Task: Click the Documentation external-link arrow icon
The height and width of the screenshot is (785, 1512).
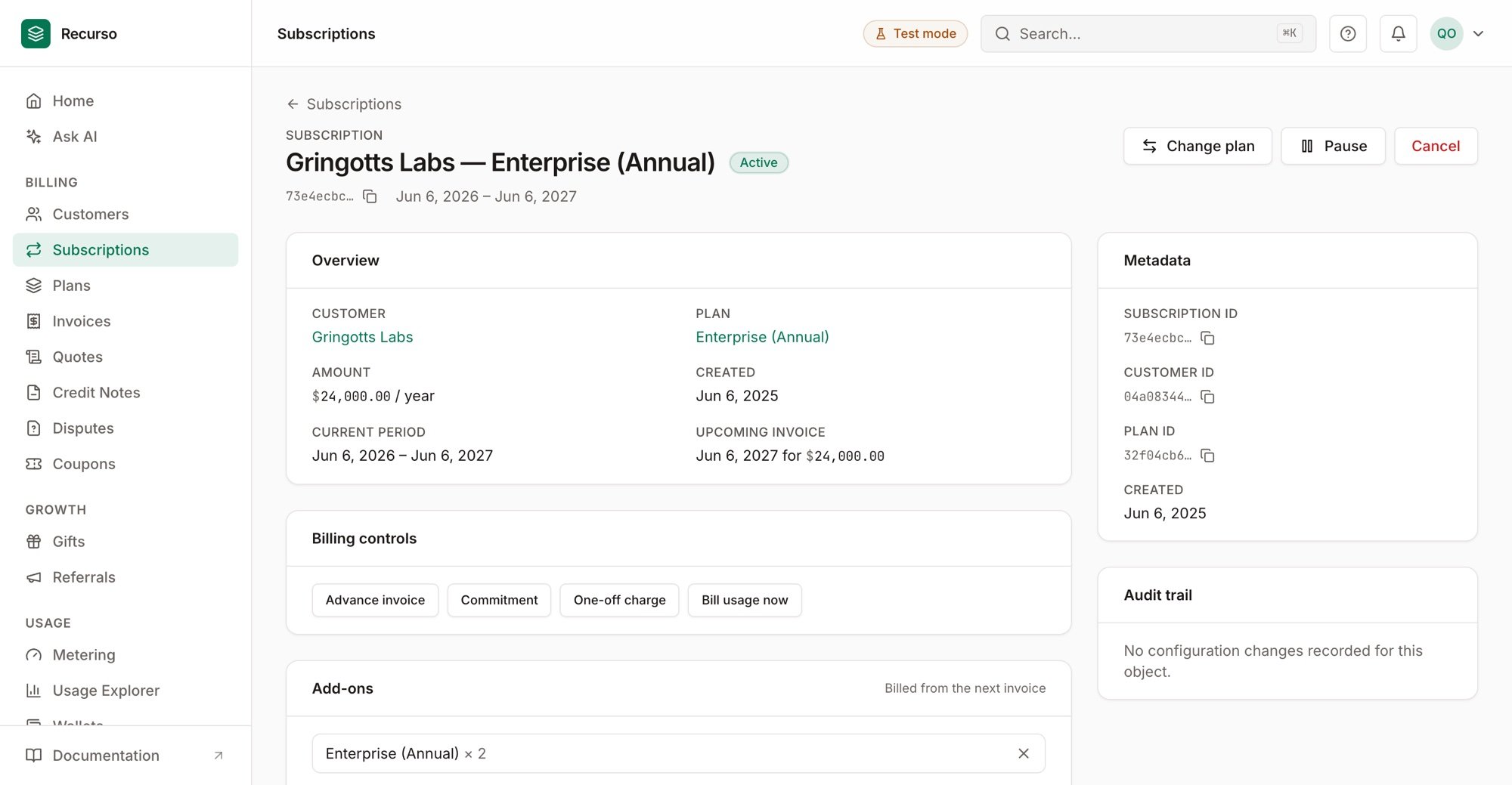Action: click(218, 755)
